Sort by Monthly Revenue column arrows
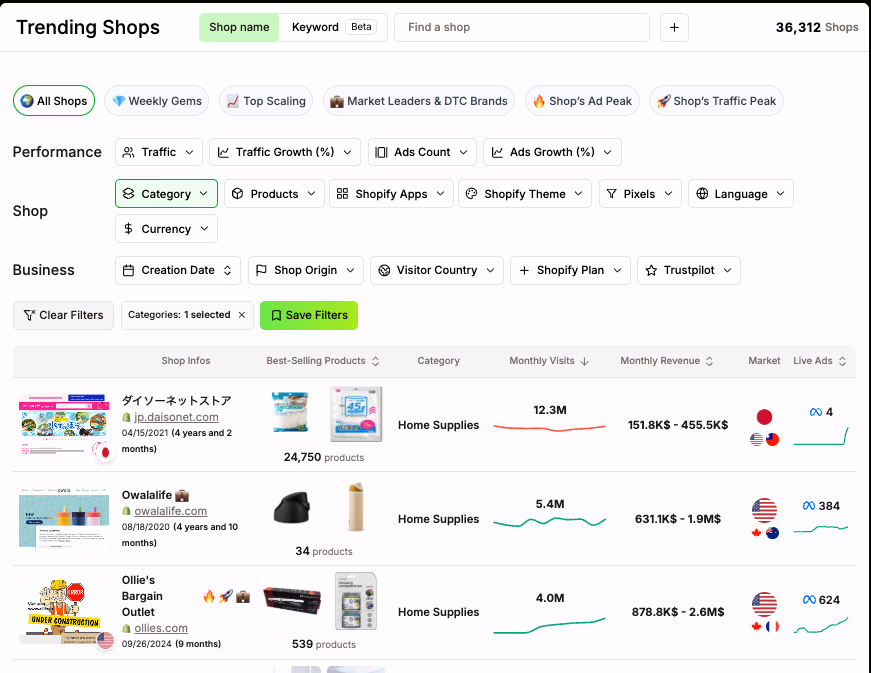 click(x=709, y=361)
